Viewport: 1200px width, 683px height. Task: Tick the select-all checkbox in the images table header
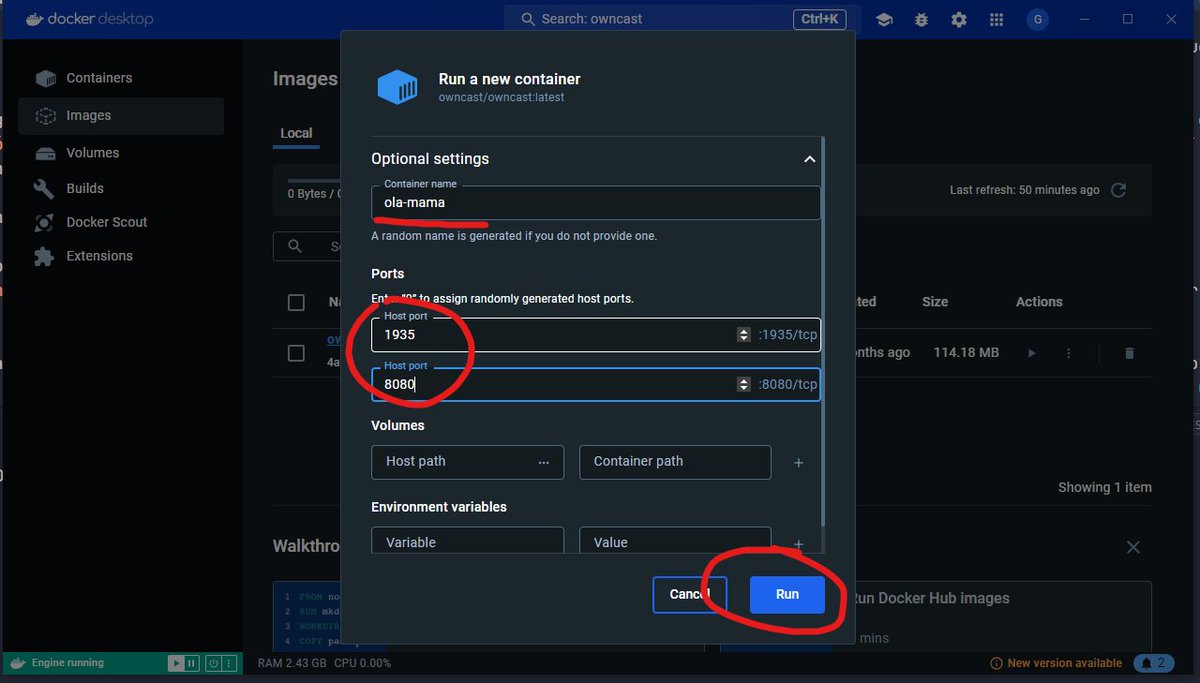pyautogui.click(x=296, y=302)
